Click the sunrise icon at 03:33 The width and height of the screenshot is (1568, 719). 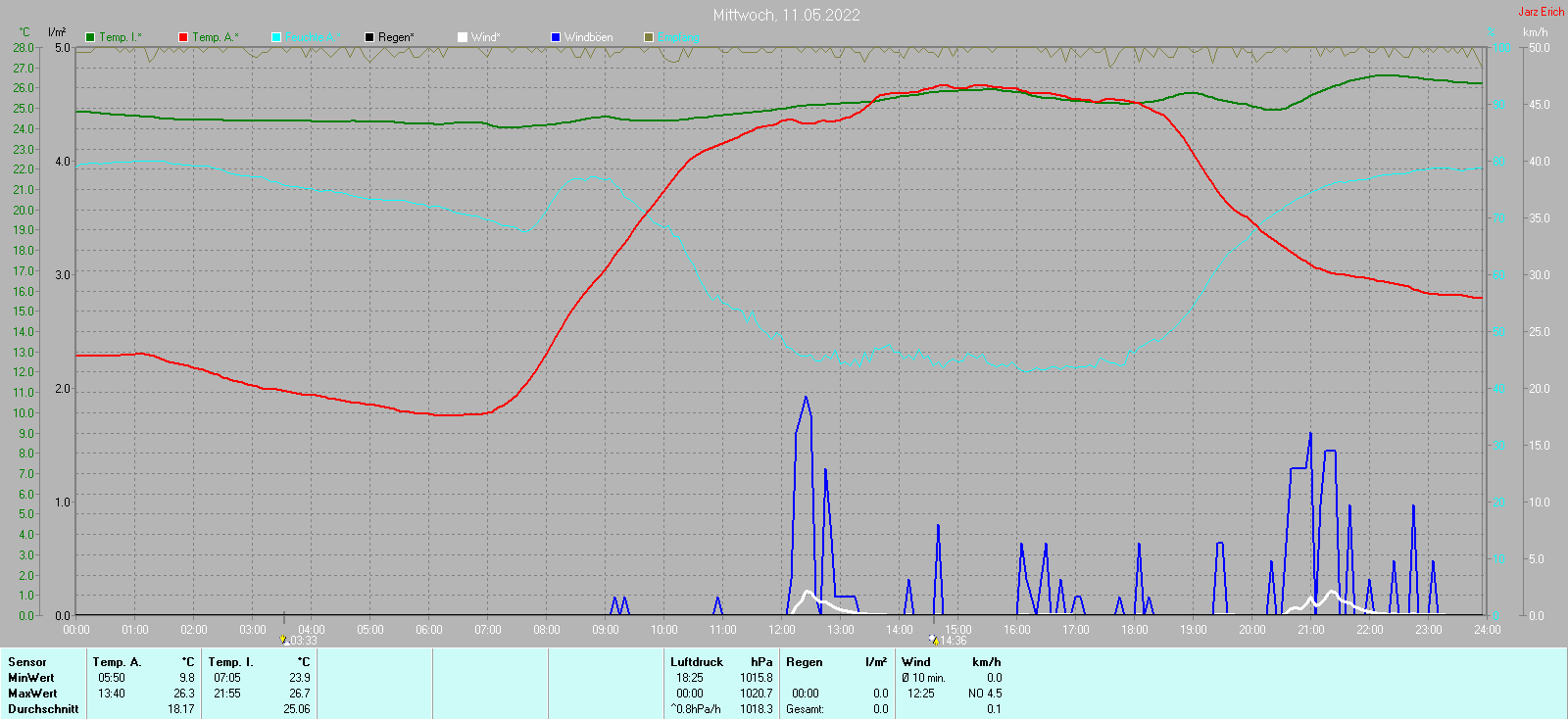(x=284, y=640)
